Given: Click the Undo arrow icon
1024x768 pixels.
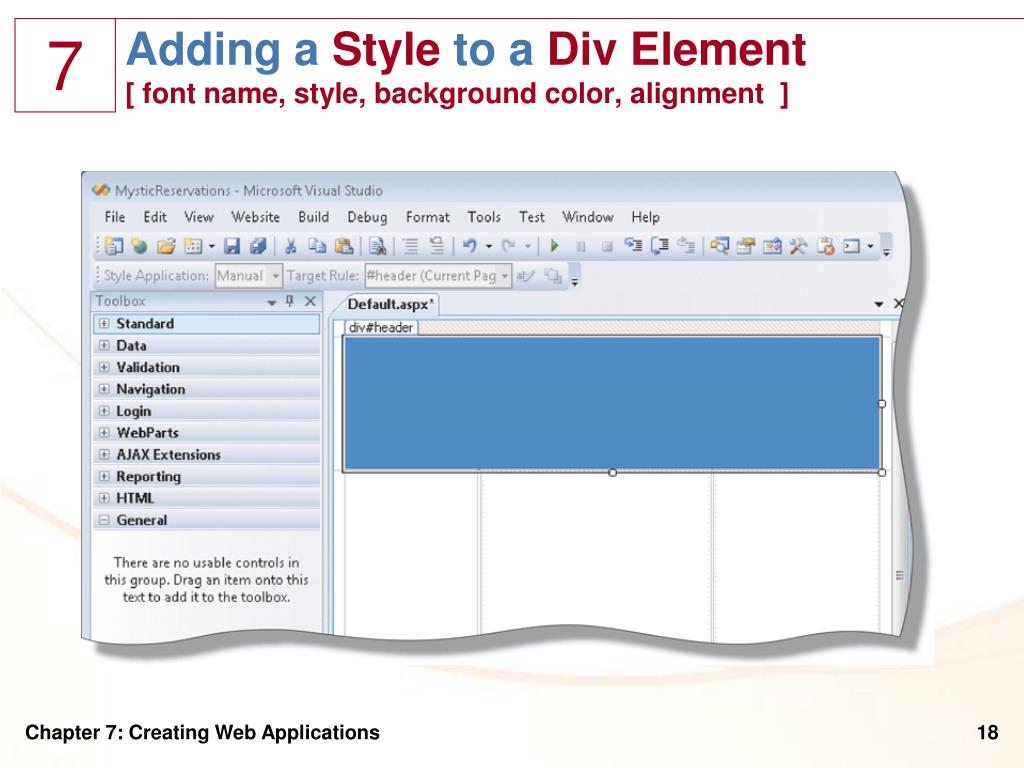Looking at the screenshot, I should (x=469, y=246).
